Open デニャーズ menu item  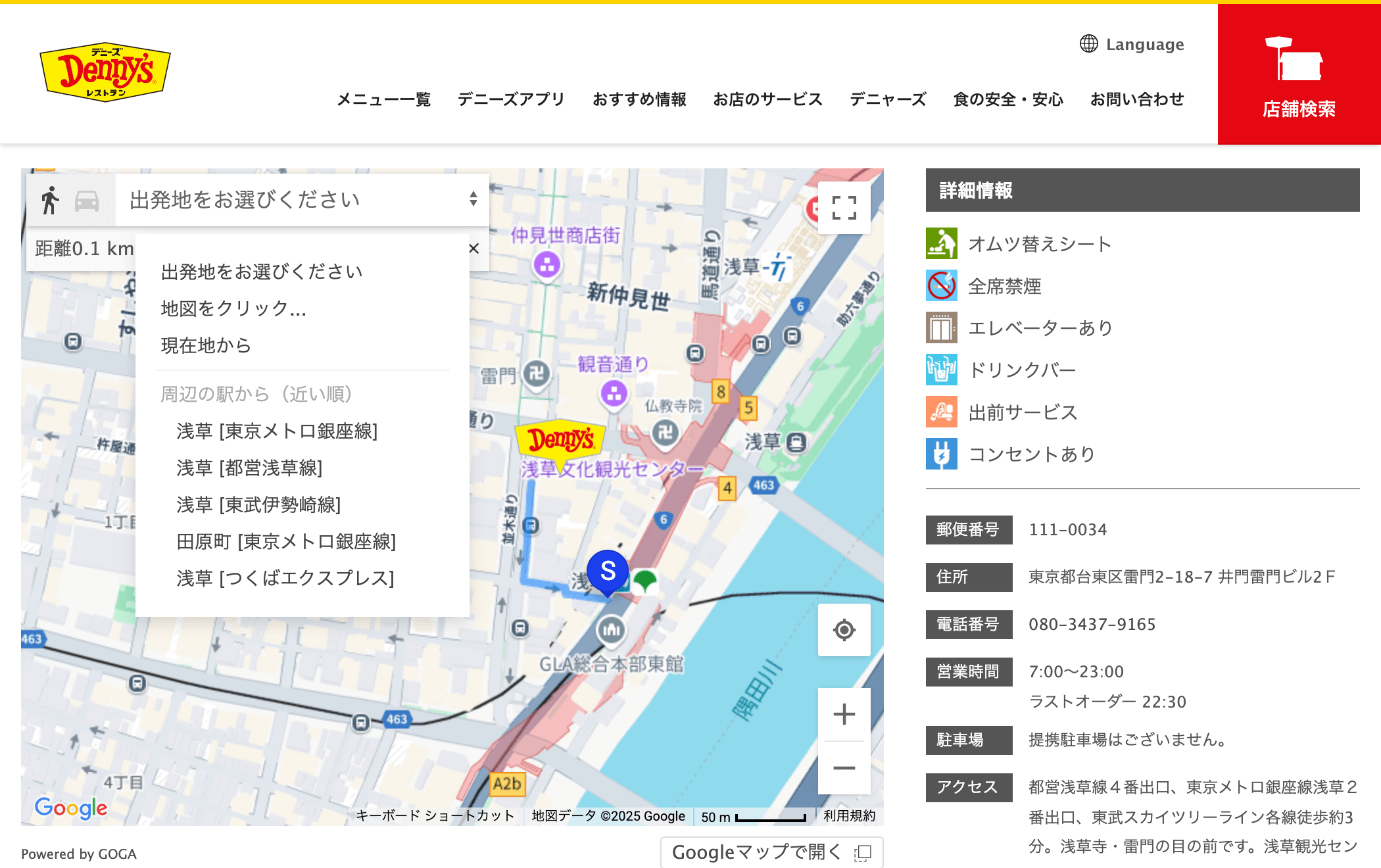point(888,99)
